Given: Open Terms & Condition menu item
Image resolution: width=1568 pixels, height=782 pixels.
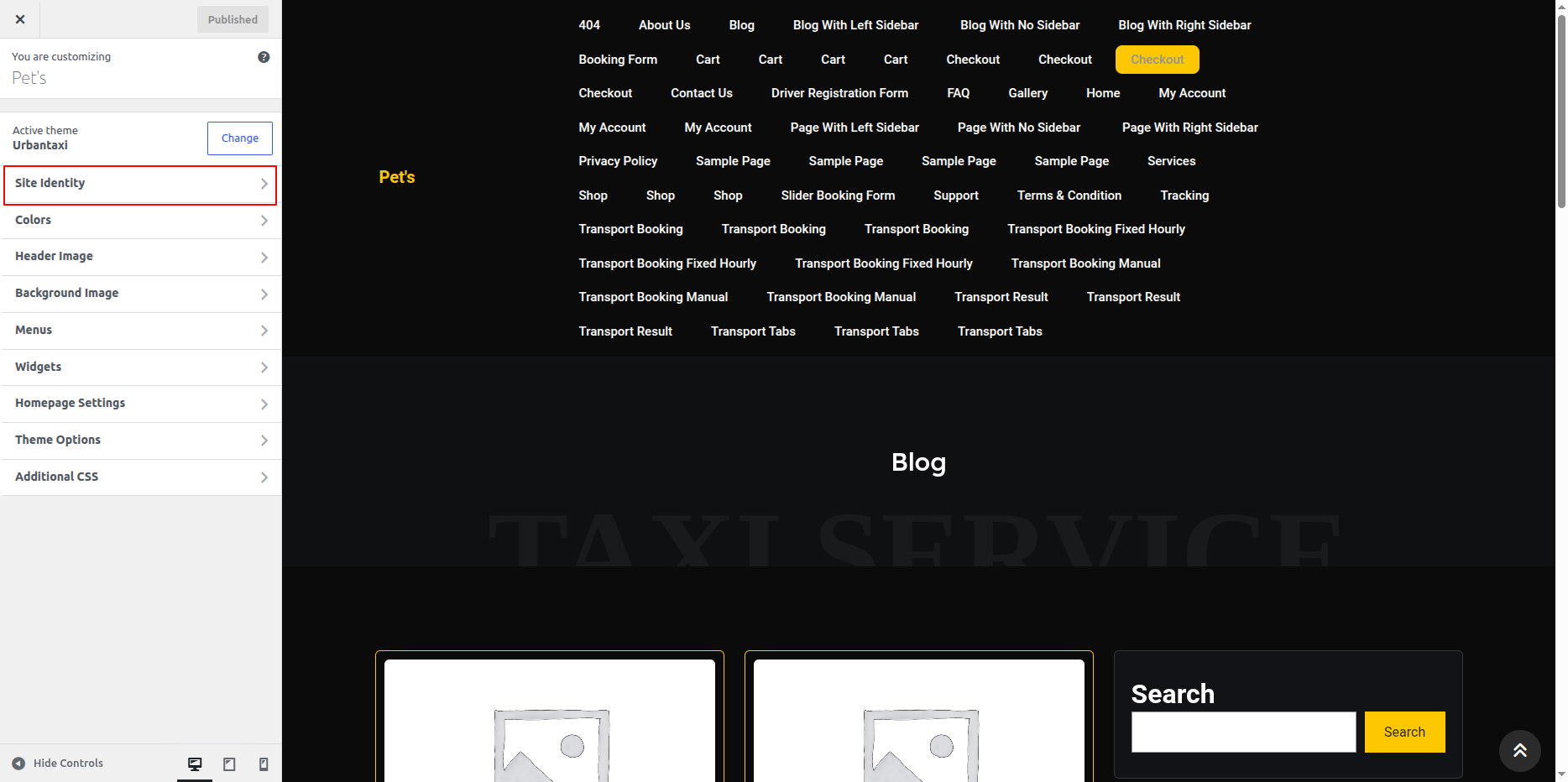Looking at the screenshot, I should point(1069,195).
